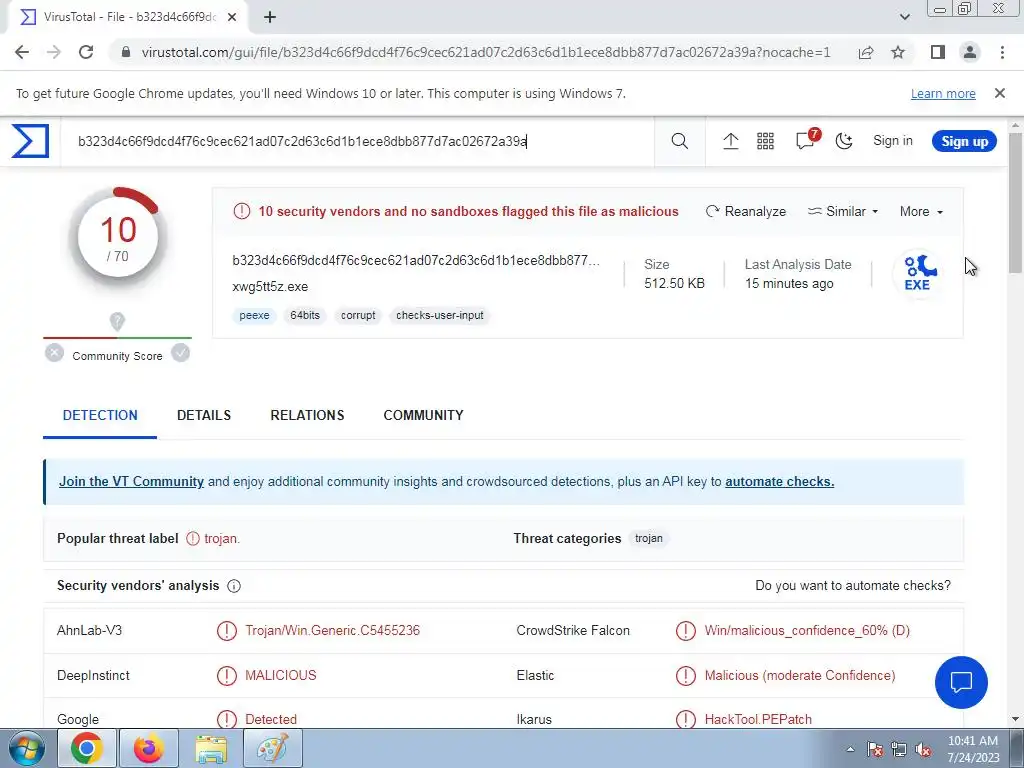Click the DeepInstinct detection alert icon
Viewport: 1024px width, 768px height.
coord(227,675)
